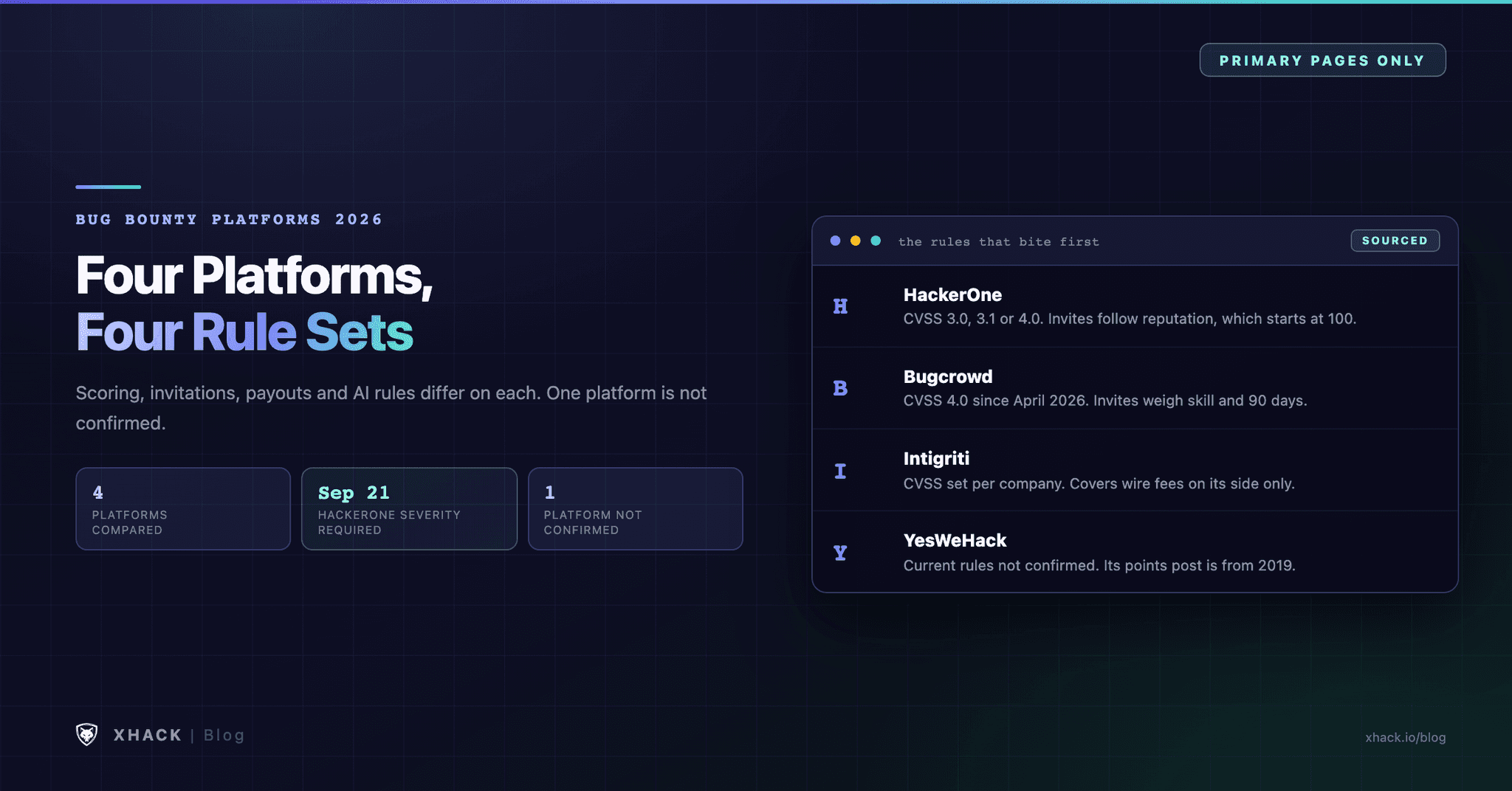Click 'CVSS 3.0, 3.1 or 4.0' description

pos(1130,319)
